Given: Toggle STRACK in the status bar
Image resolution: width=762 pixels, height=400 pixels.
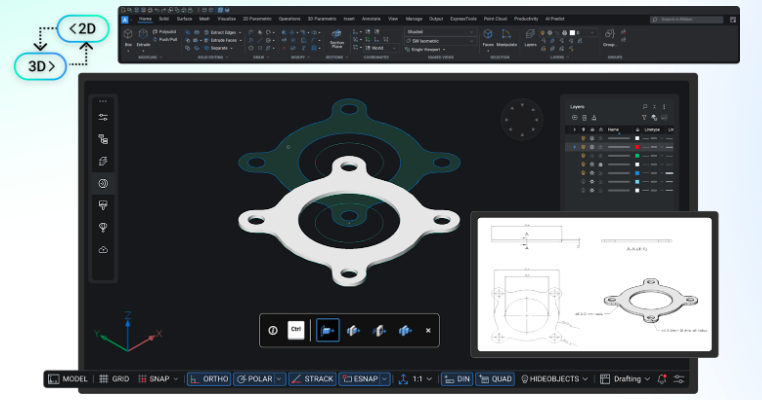Looking at the screenshot, I should [312, 379].
